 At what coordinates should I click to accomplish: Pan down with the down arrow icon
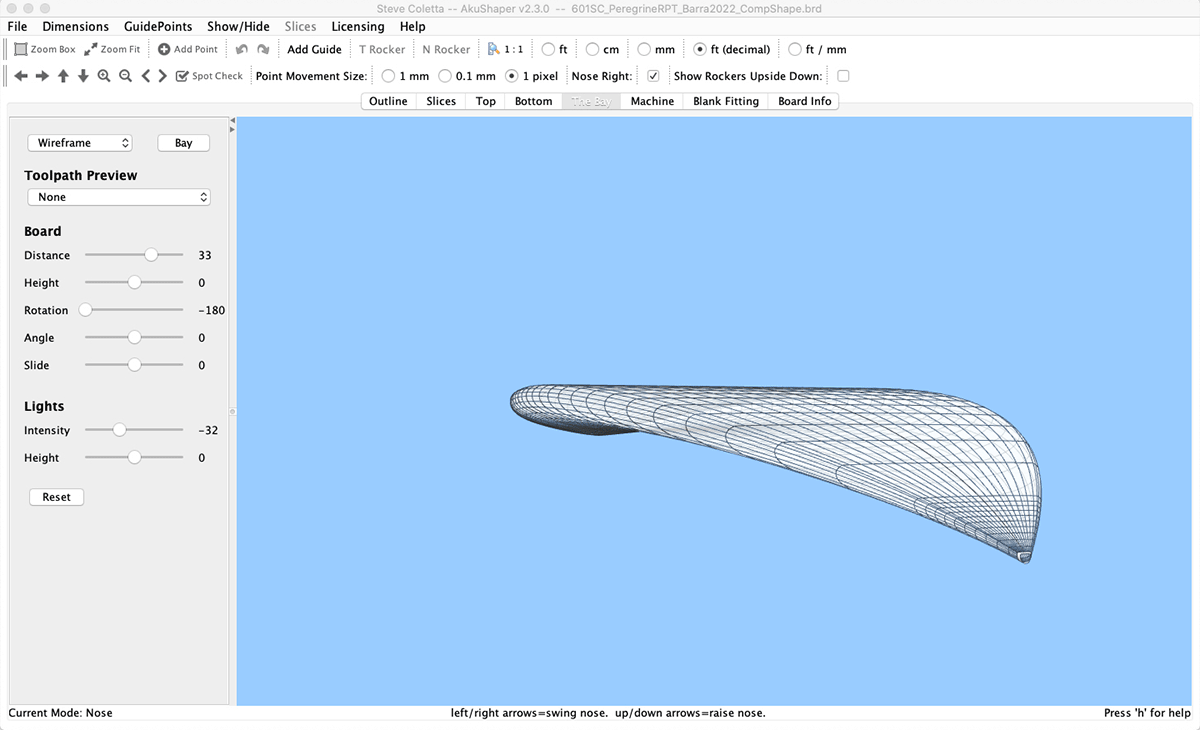pyautogui.click(x=83, y=76)
